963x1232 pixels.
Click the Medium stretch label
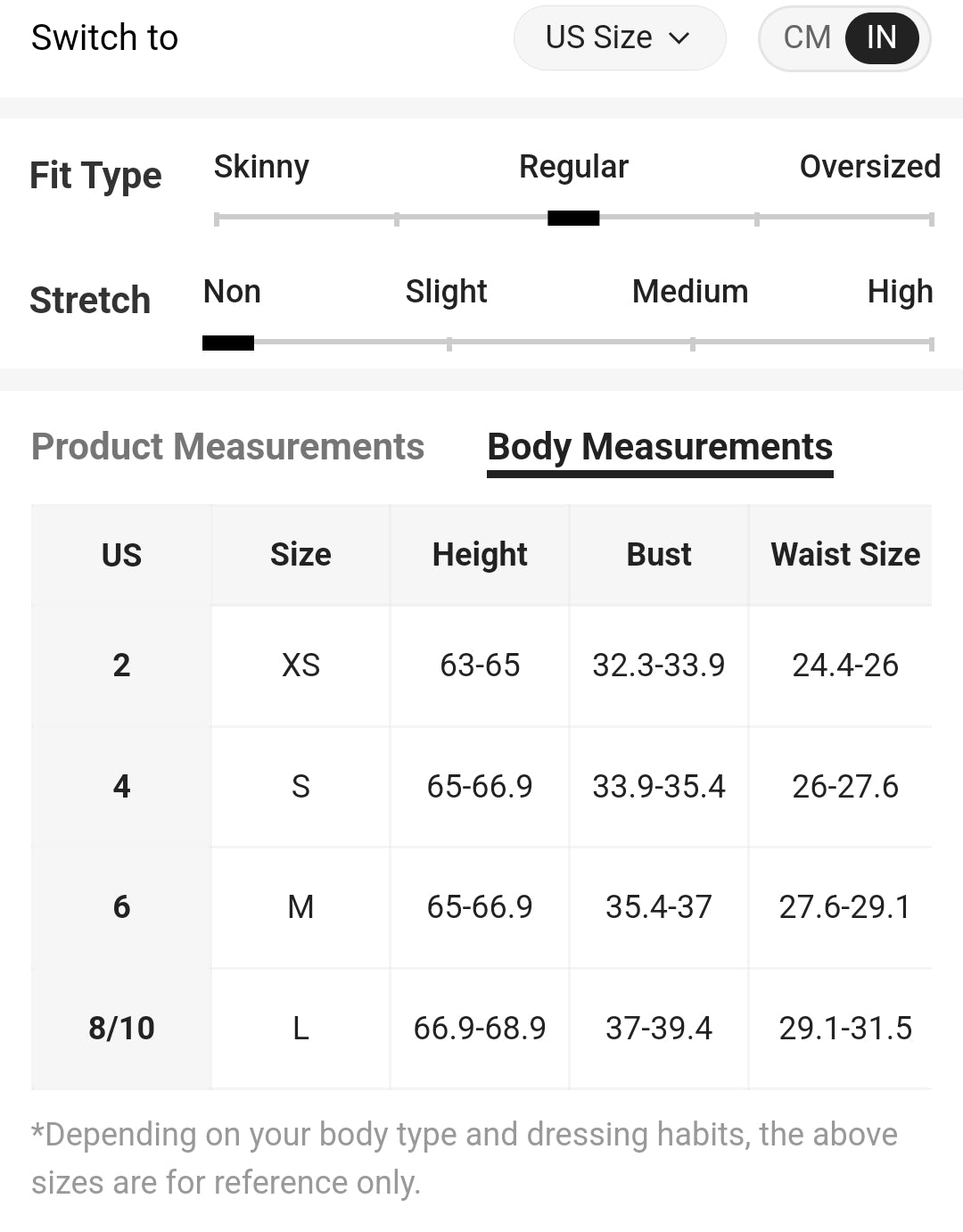point(690,292)
